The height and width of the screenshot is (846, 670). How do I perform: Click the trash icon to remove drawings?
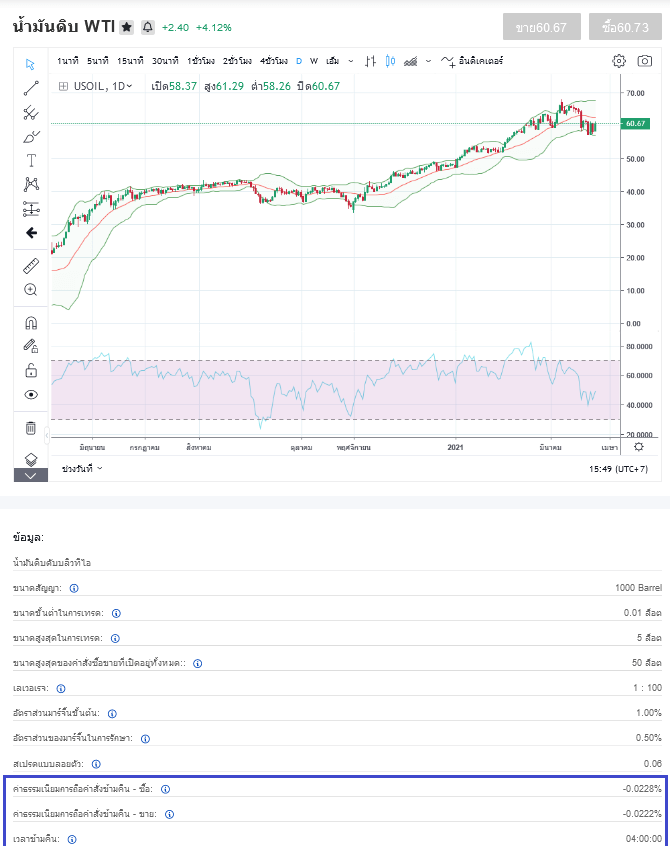point(31,428)
